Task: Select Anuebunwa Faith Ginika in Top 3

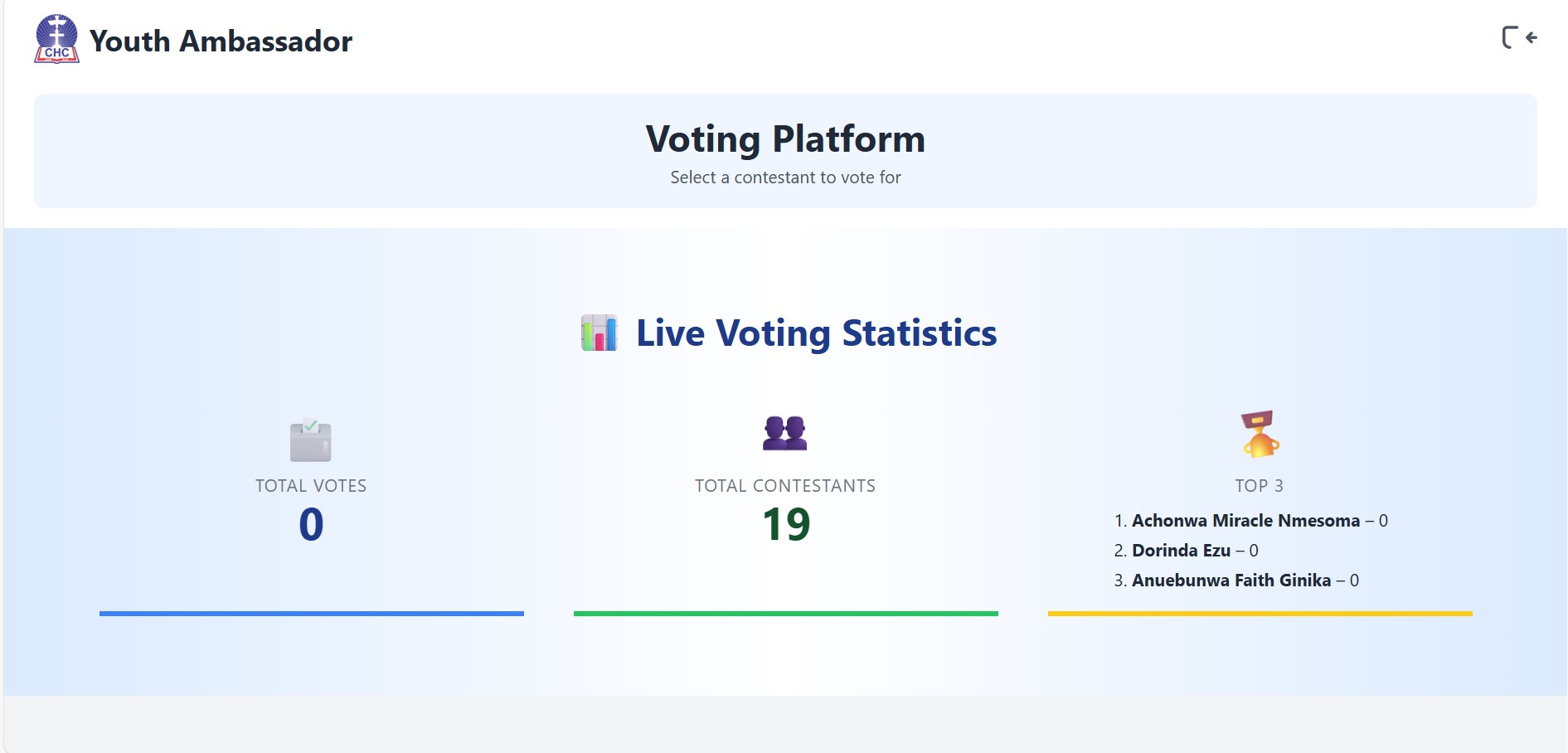Action: (x=1231, y=581)
